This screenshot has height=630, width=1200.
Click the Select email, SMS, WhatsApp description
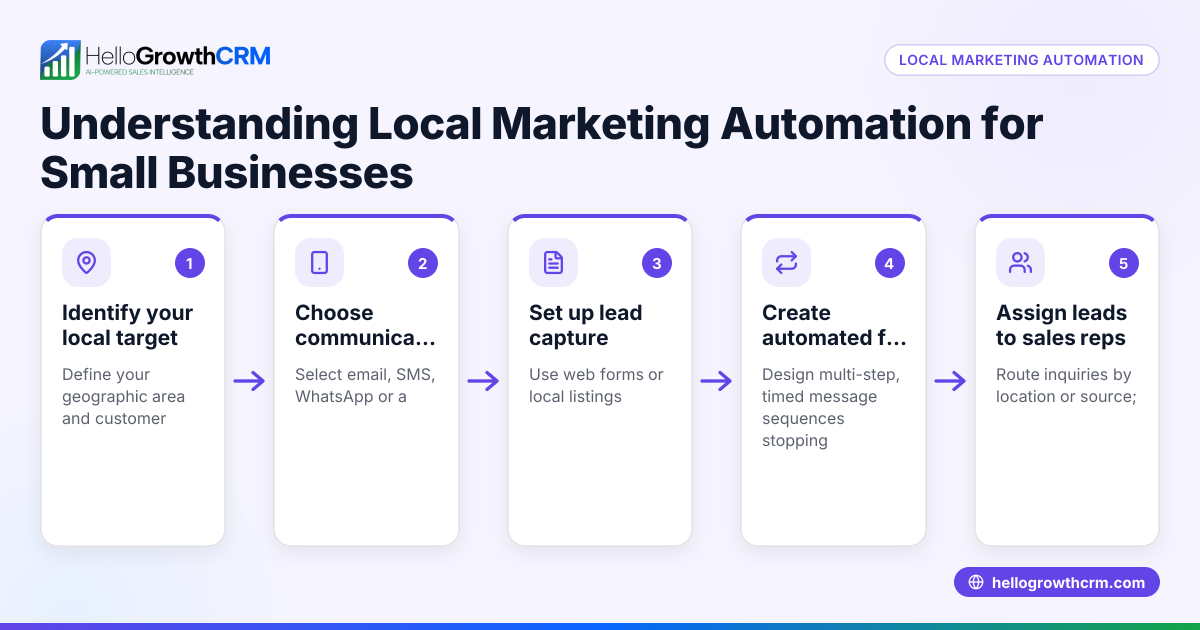(x=365, y=385)
